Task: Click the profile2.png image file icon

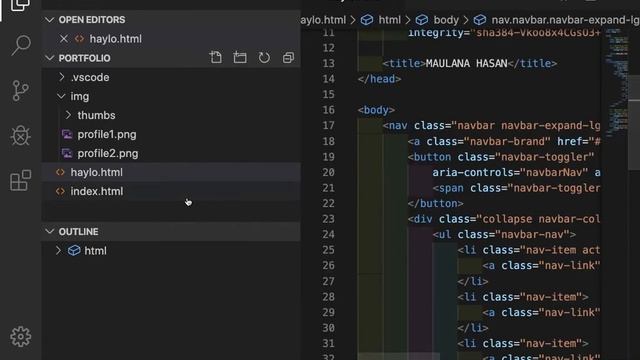Action: [x=67, y=153]
